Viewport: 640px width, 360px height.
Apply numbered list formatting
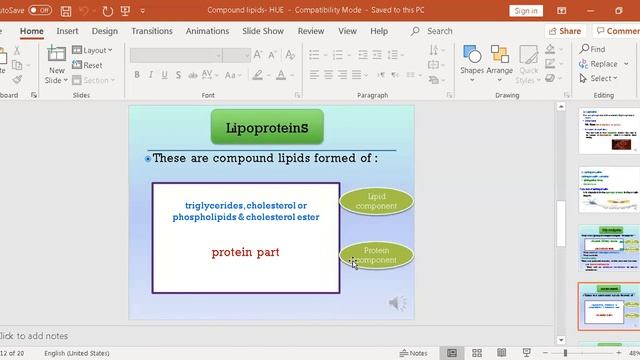click(x=338, y=54)
